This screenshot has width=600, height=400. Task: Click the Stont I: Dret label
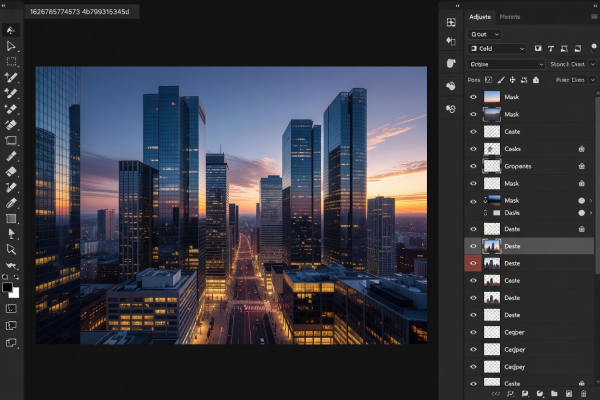[567, 64]
